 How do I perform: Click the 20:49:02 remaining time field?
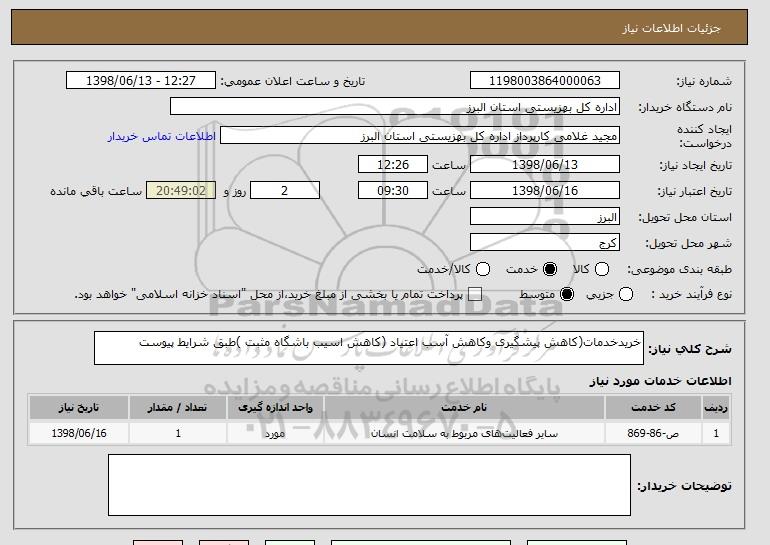pos(181,191)
